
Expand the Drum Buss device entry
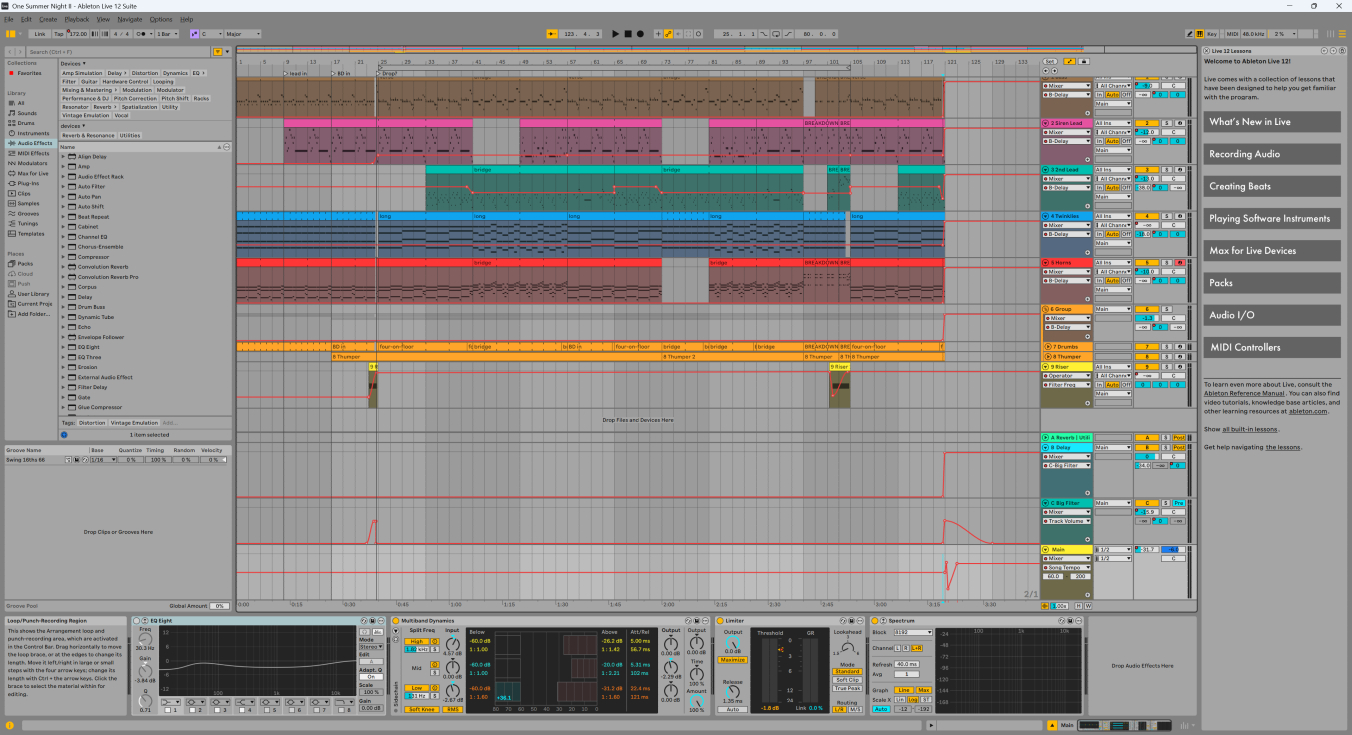point(63,307)
